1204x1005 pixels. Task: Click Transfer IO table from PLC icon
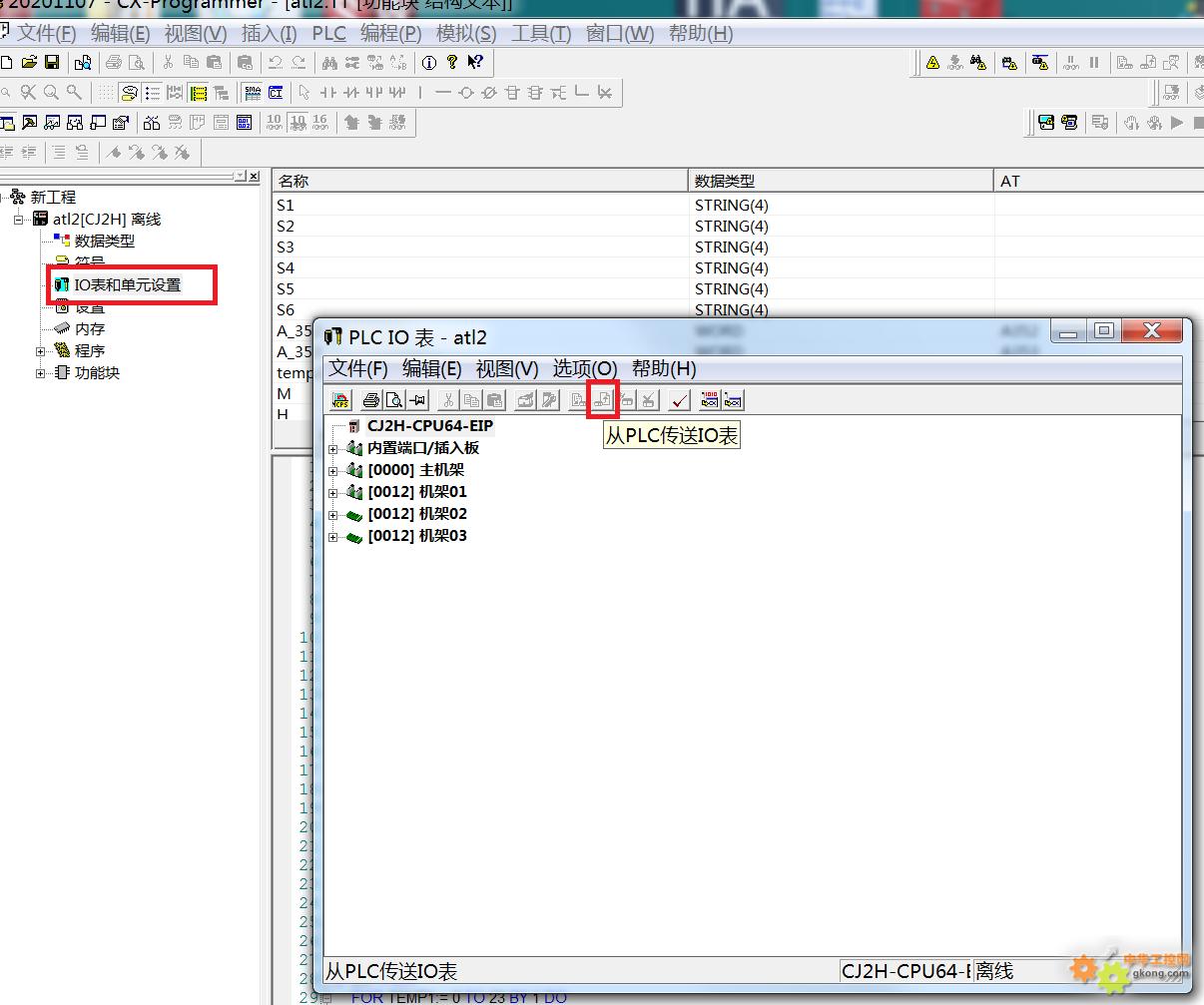click(603, 400)
